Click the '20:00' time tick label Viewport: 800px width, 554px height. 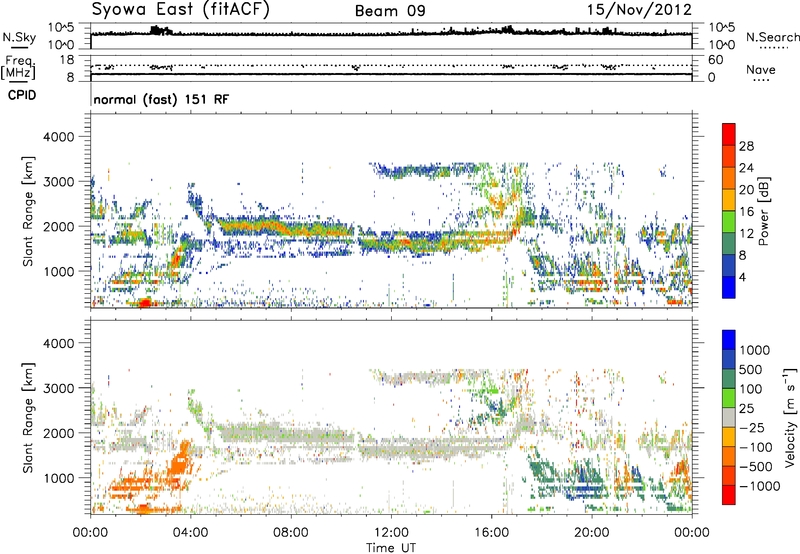(591, 533)
